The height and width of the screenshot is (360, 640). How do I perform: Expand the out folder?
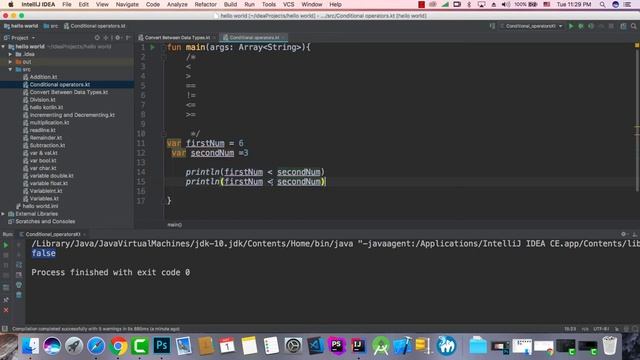pos(11,62)
